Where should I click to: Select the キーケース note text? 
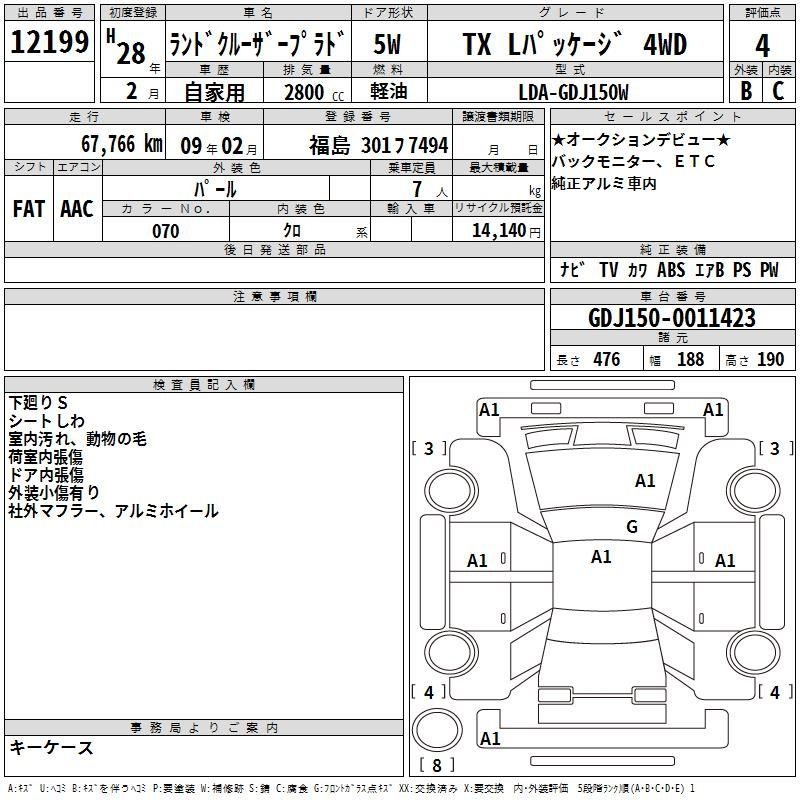[x=52, y=748]
